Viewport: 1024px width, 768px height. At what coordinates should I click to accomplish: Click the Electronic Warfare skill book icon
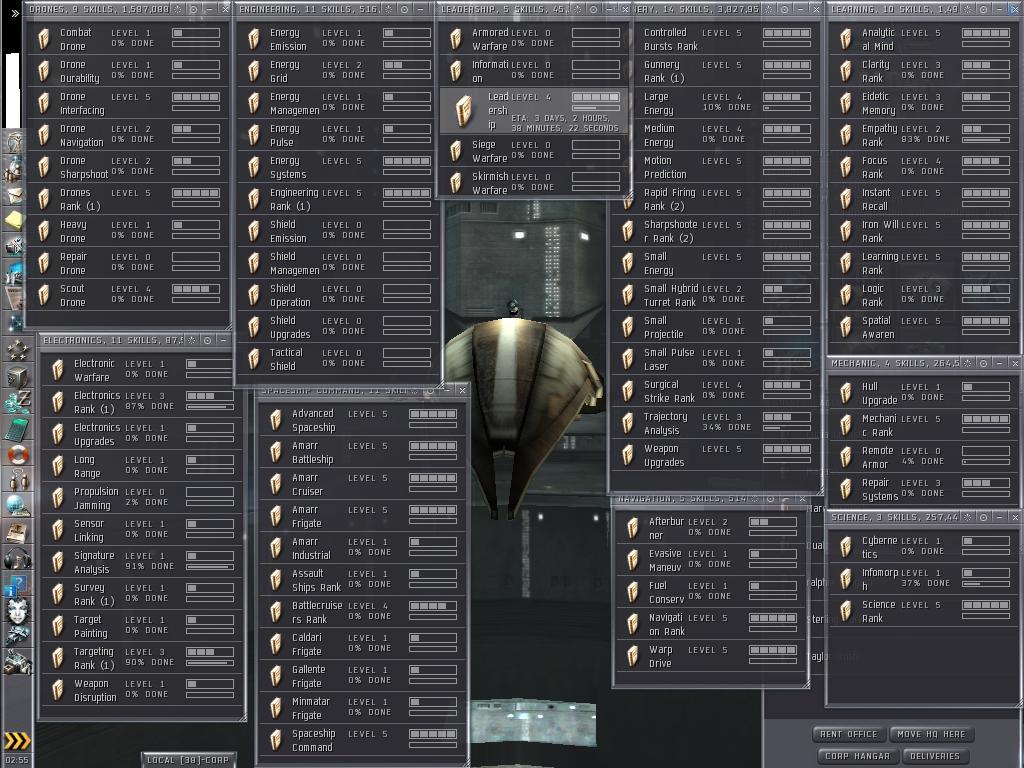58,370
